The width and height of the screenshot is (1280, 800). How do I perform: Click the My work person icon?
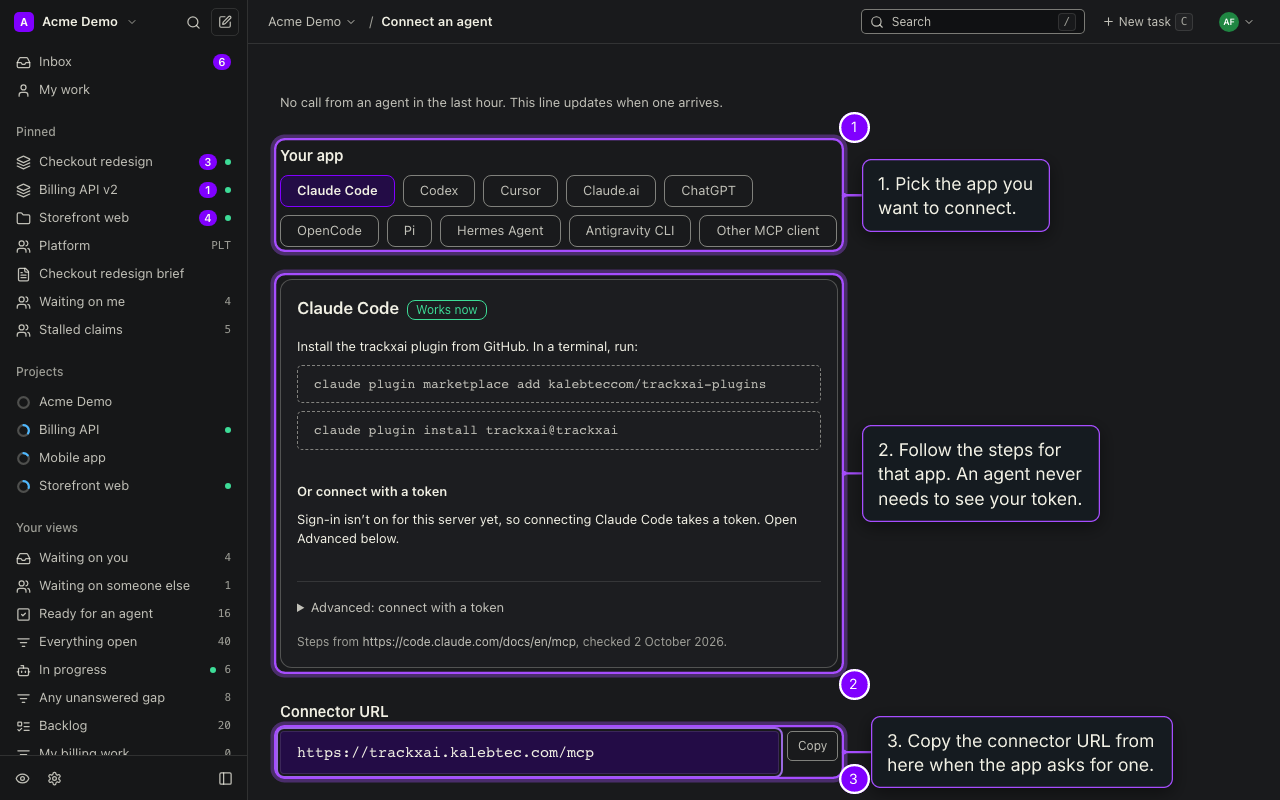pyautogui.click(x=23, y=90)
